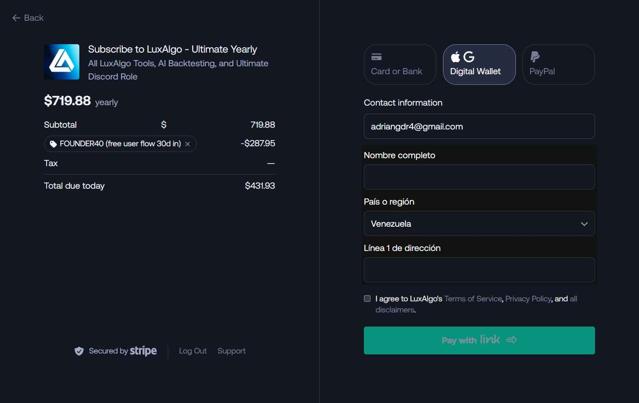The image size is (639, 403).
Task: Focus the Línea 1 de dirección field
Action: 479,270
